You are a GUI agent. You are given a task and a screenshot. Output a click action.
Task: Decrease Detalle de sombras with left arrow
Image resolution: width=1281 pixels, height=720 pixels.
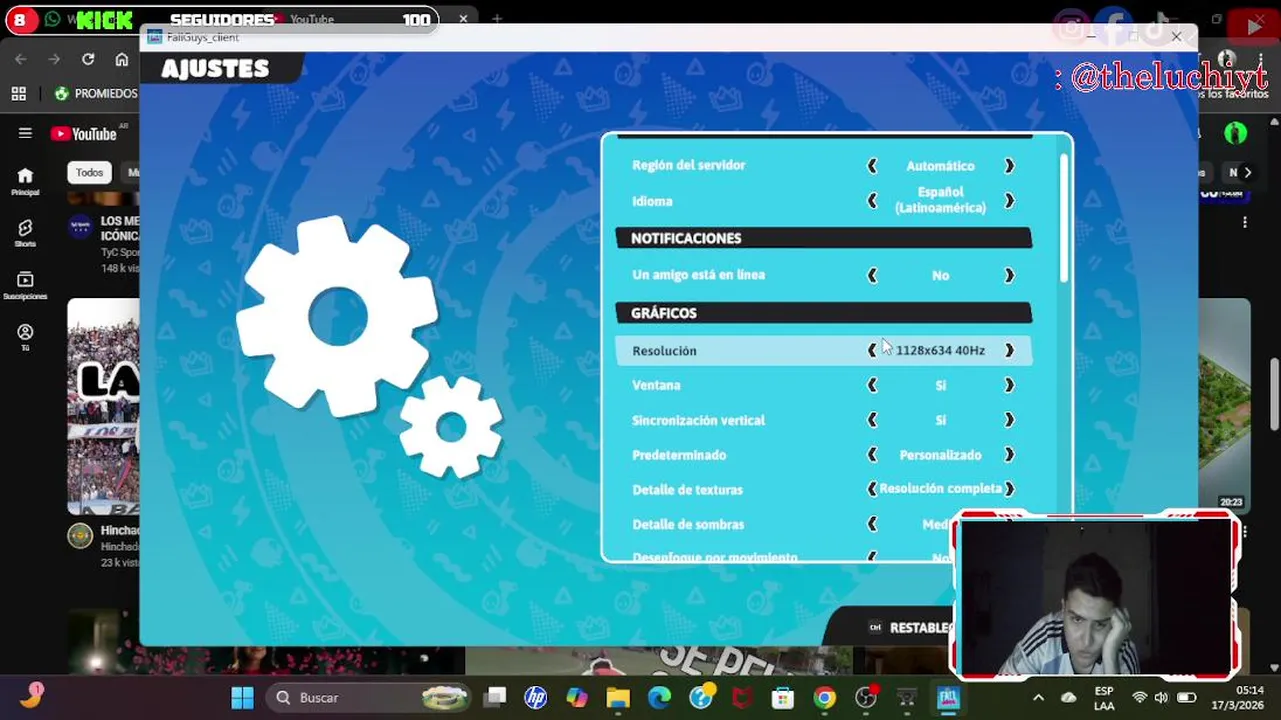[x=872, y=524]
